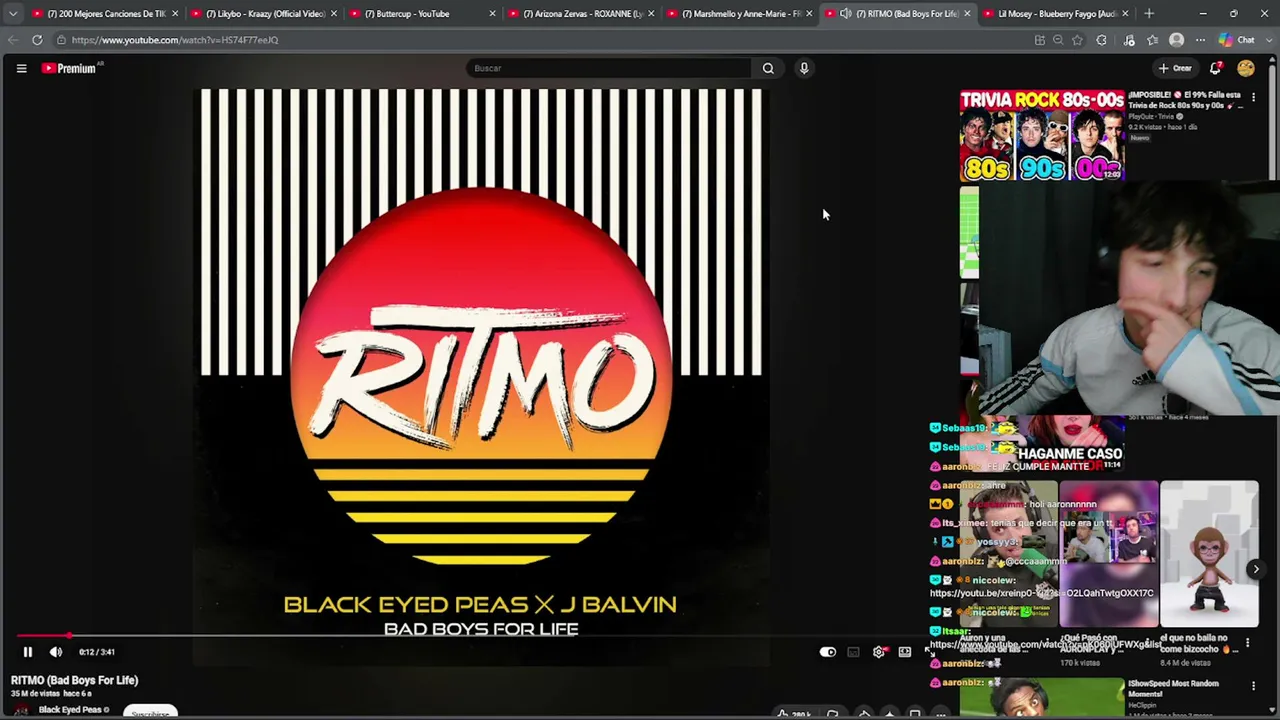Open the player settings gear

click(879, 652)
